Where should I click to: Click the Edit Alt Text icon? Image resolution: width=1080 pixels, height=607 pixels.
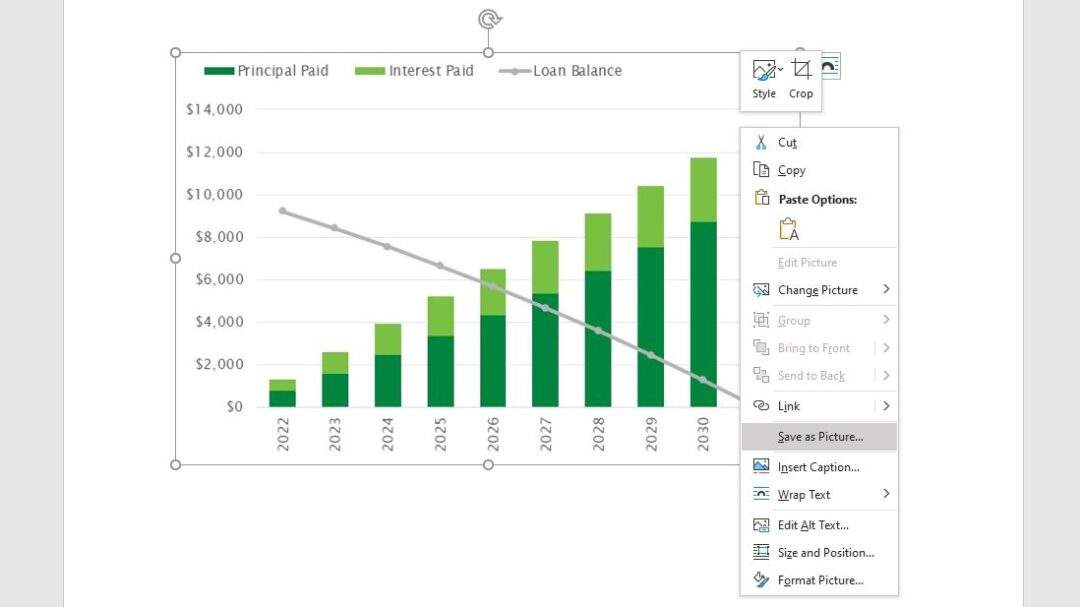click(761, 524)
